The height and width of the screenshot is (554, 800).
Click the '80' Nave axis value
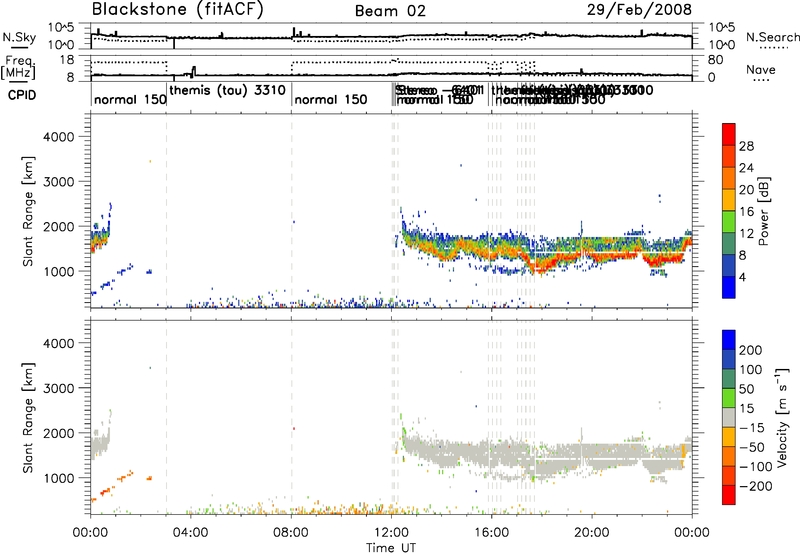716,60
